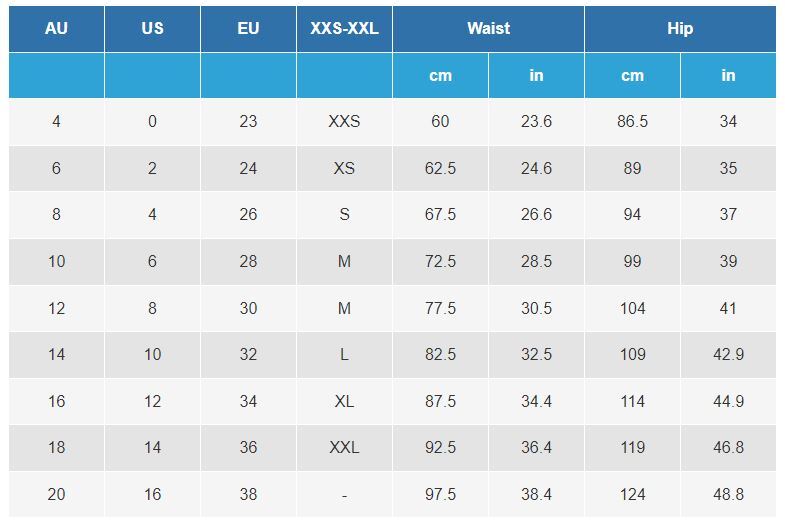785x527 pixels.
Task: Select the XL size cell
Action: coord(344,401)
